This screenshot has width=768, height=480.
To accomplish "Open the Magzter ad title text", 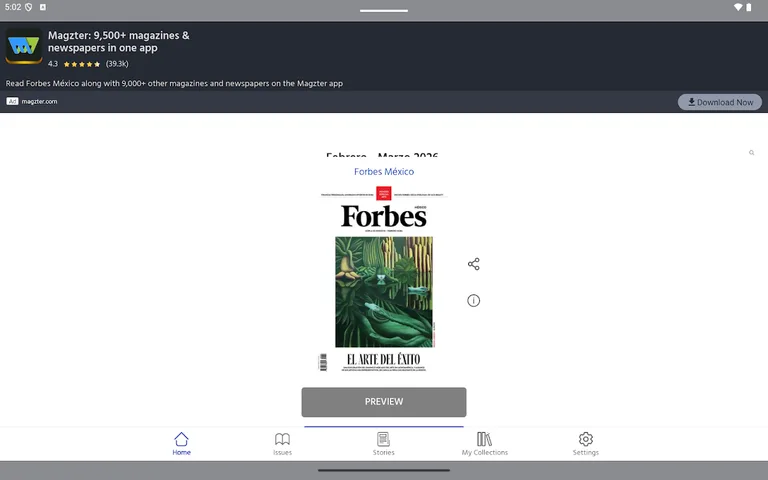I will tap(119, 42).
